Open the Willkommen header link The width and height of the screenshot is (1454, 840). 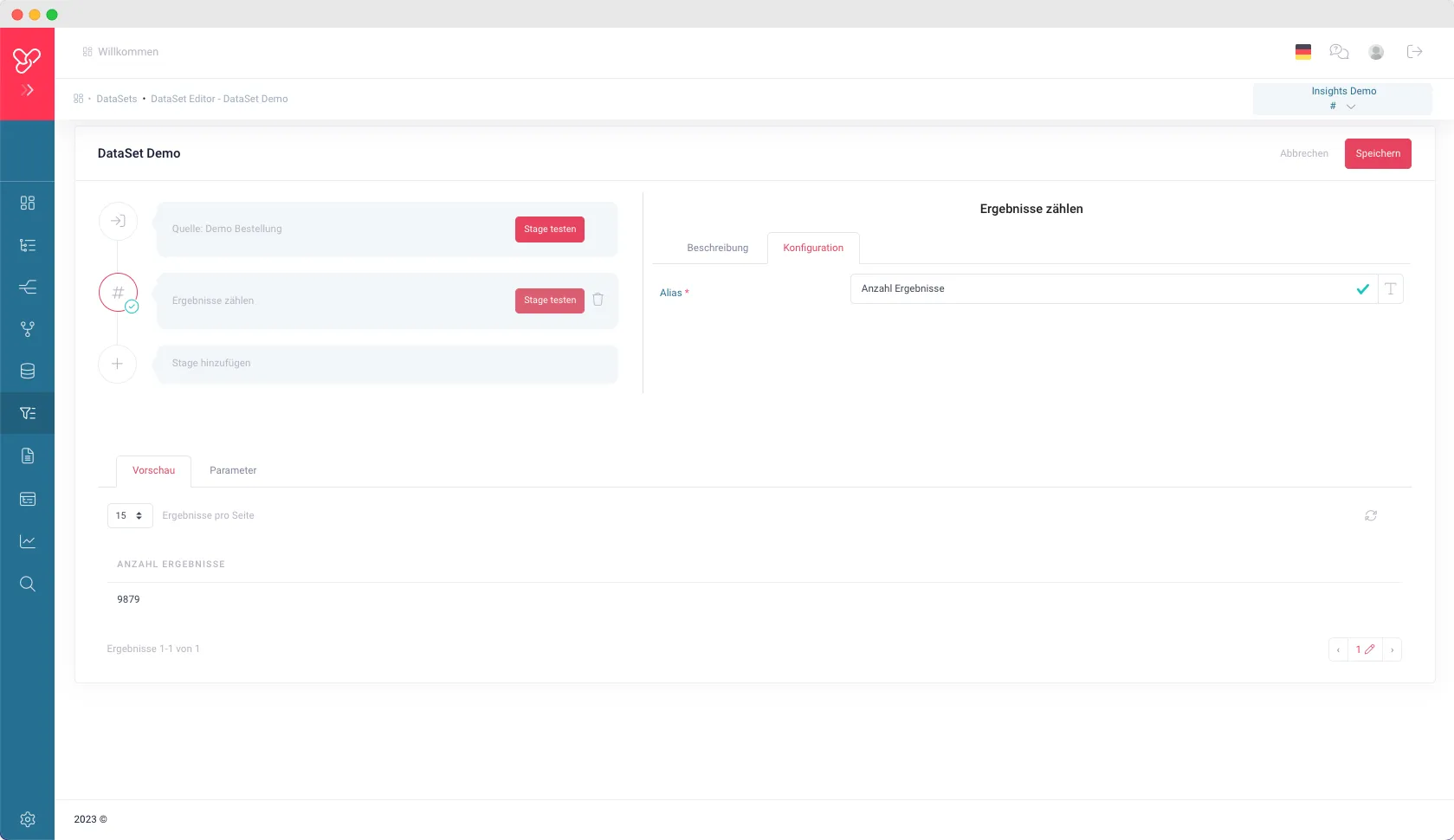(120, 52)
